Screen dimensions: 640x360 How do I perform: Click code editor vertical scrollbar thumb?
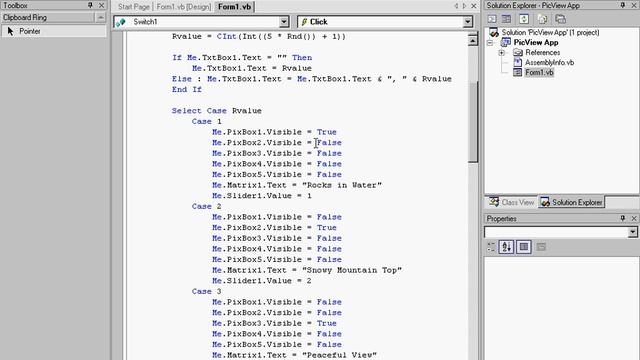pos(473,122)
